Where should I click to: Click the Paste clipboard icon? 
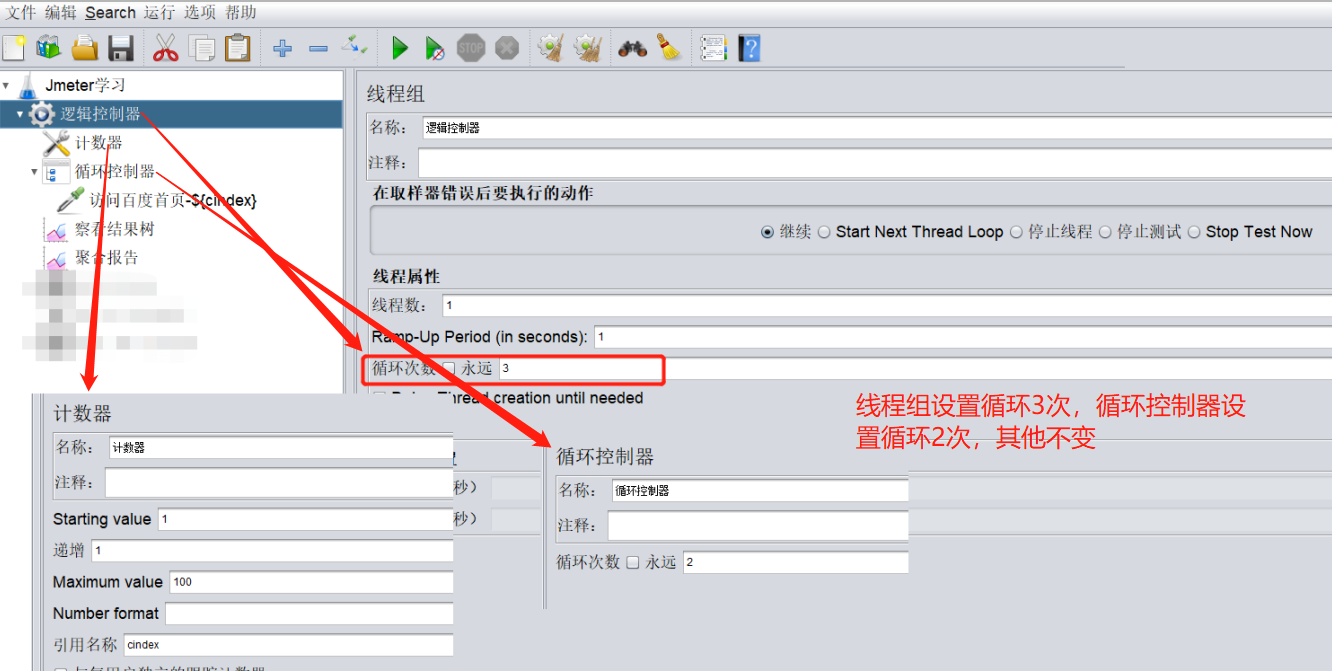coord(238,47)
